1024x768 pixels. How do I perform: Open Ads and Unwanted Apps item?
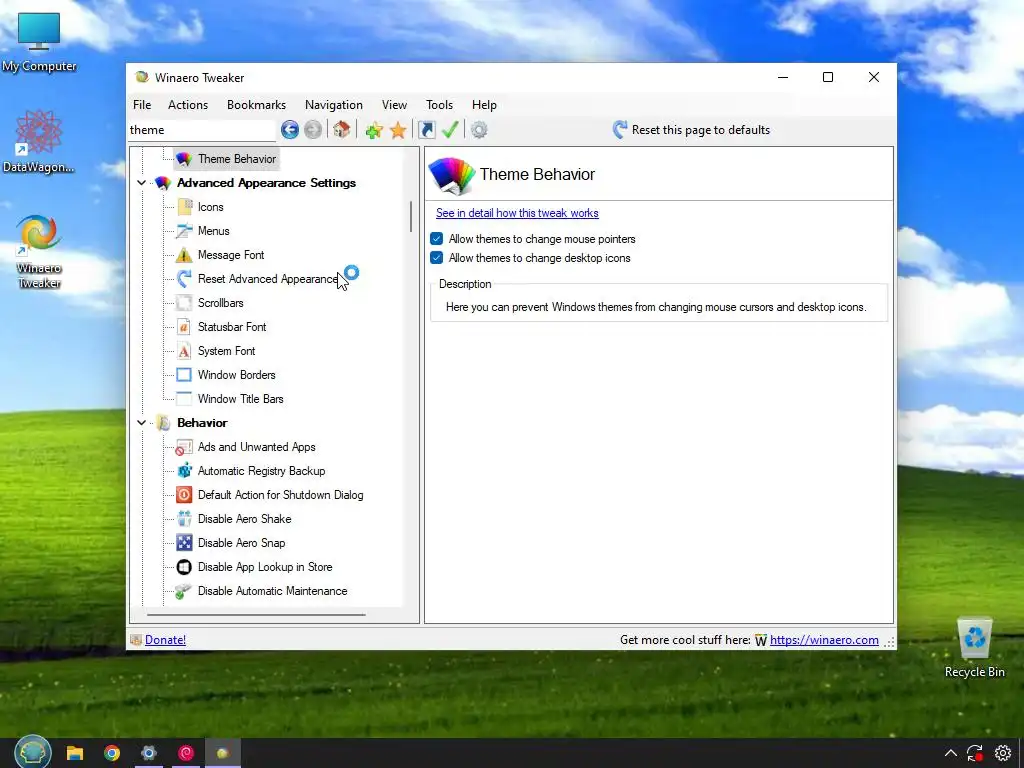[256, 447]
